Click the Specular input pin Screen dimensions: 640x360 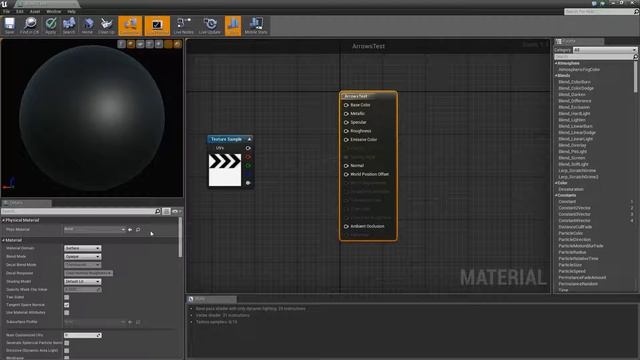(346, 122)
